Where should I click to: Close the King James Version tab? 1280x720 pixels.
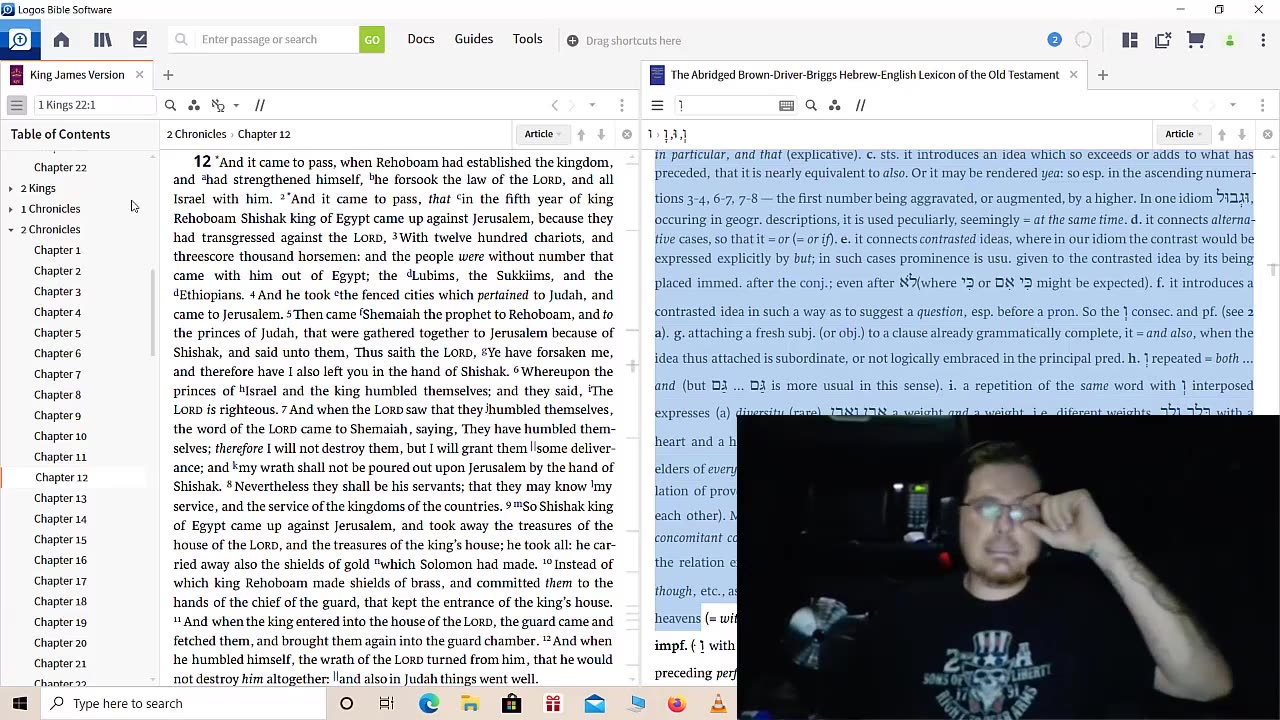click(x=139, y=75)
